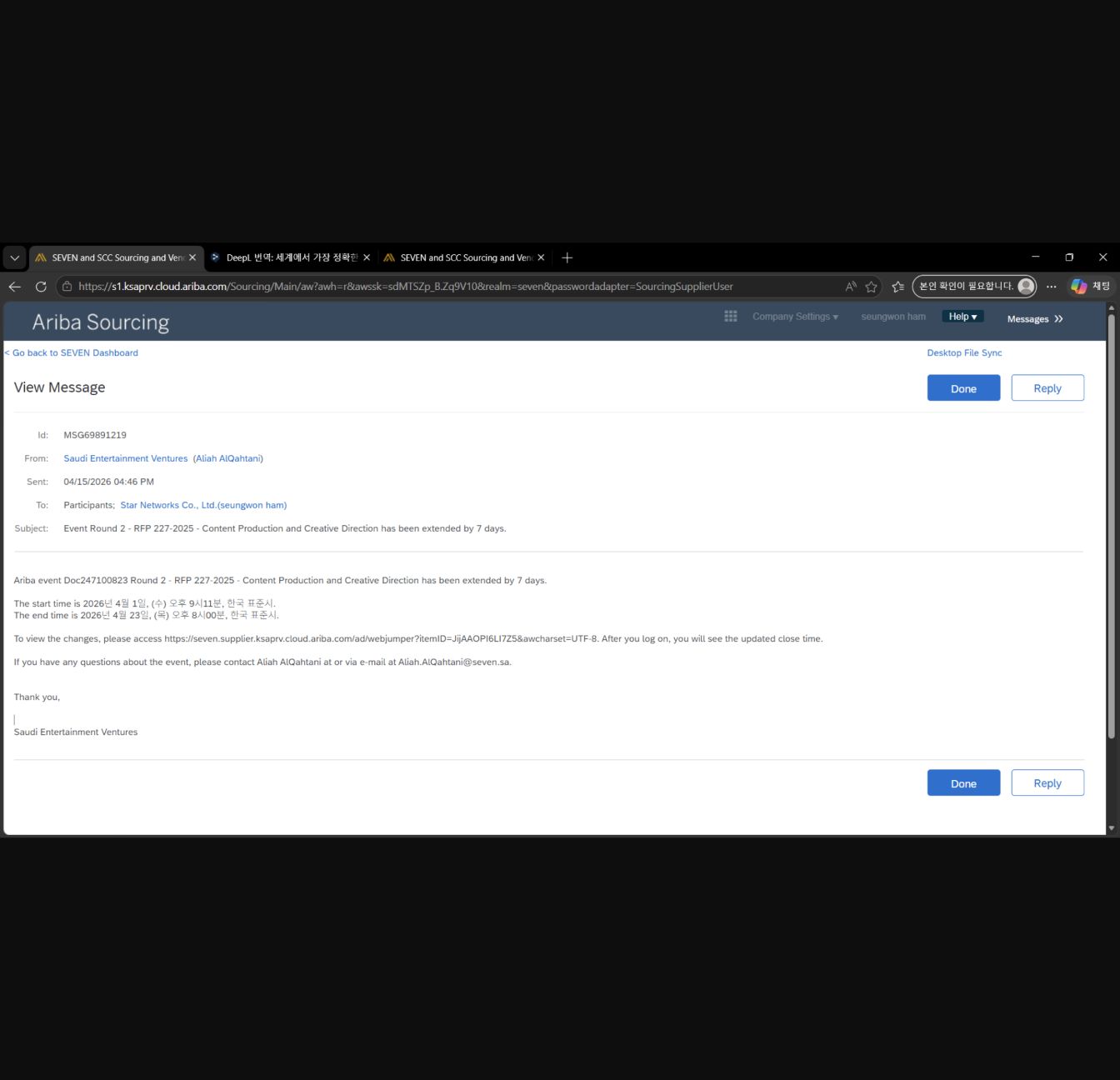Image resolution: width=1120 pixels, height=1080 pixels.
Task: Switch to the DeepL translation tab
Action: point(290,258)
